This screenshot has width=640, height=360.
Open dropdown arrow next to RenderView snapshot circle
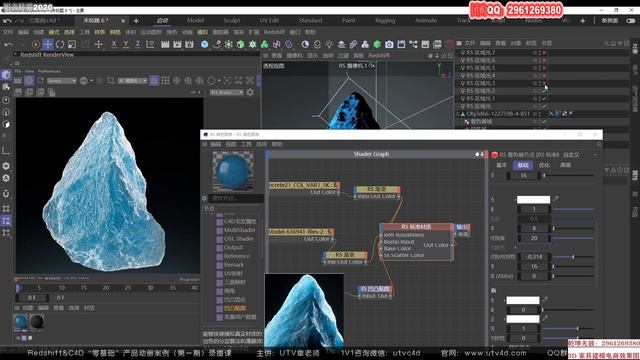[x=219, y=80]
